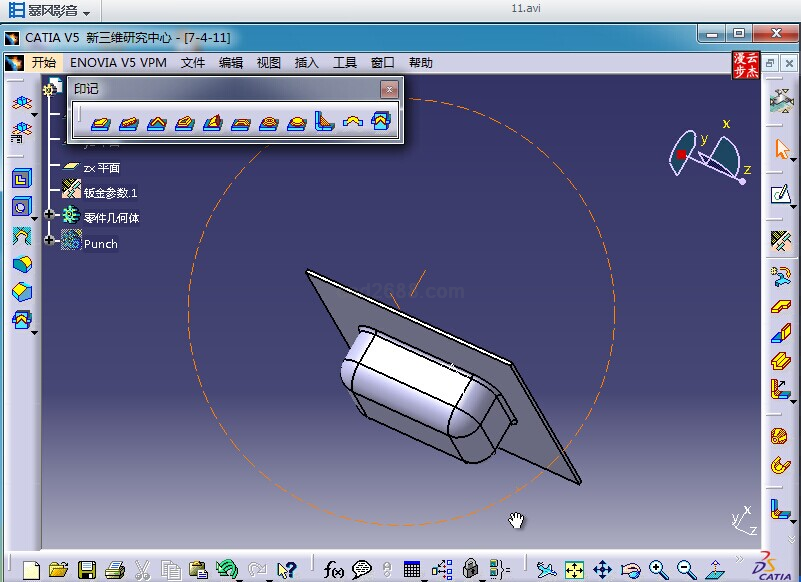Click the Sketcher icon in right toolbar
This screenshot has width=801, height=582.
point(781,195)
